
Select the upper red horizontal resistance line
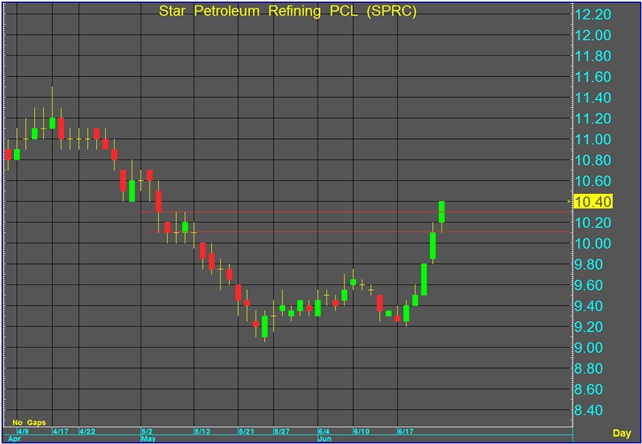tap(356, 212)
